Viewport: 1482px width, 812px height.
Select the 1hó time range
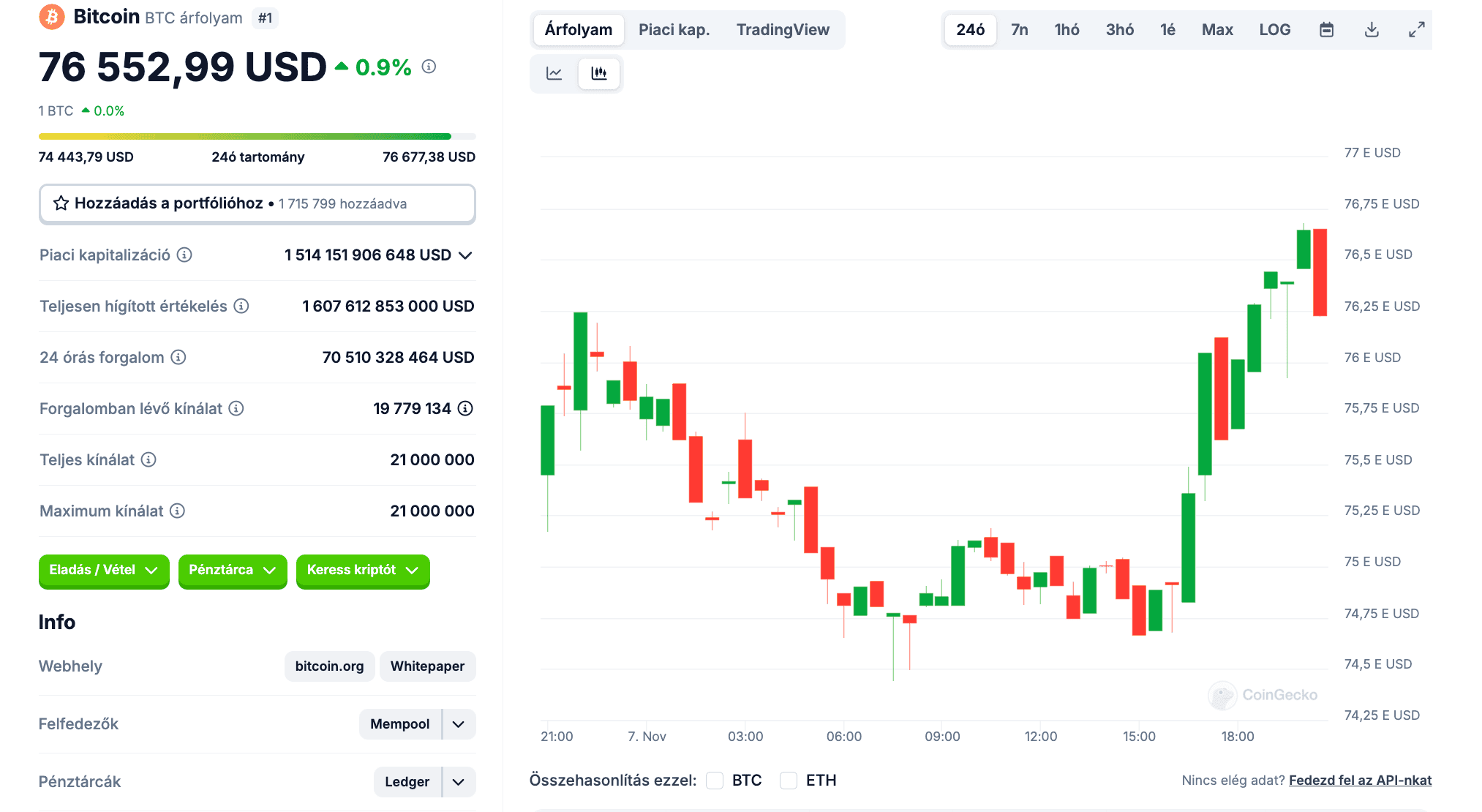pos(1067,30)
